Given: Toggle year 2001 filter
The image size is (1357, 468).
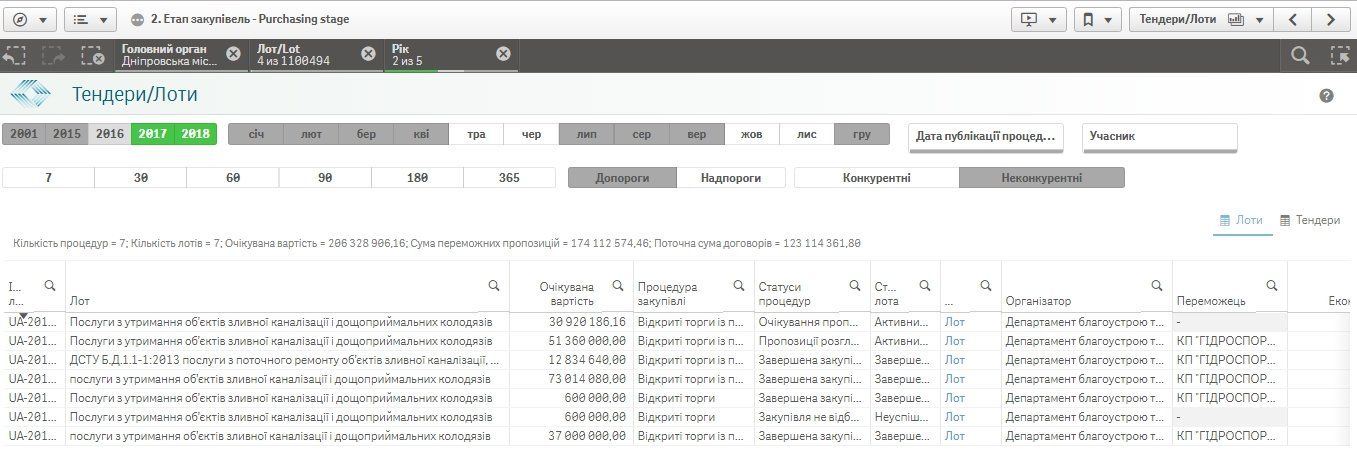Looking at the screenshot, I should pyautogui.click(x=24, y=134).
